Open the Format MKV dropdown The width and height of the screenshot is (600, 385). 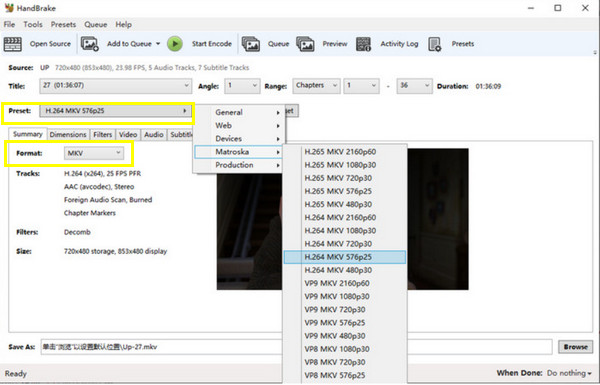point(94,153)
